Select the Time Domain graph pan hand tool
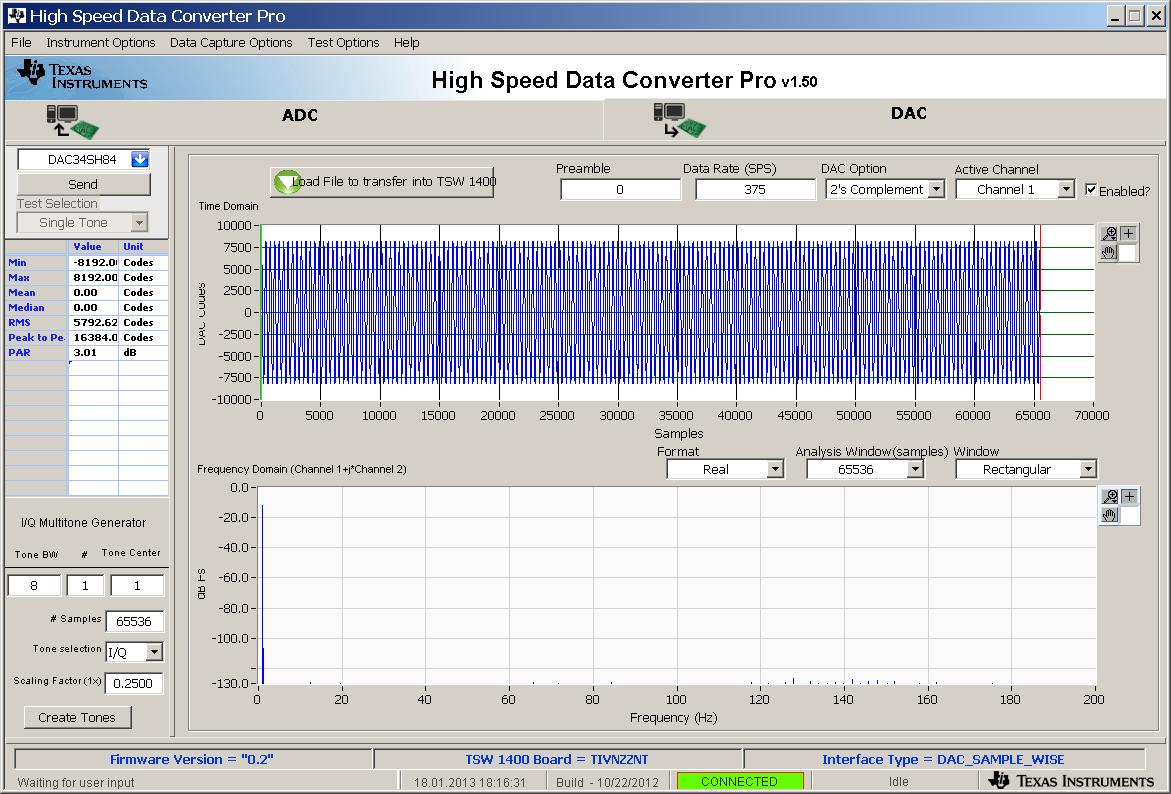1171x794 pixels. coord(1109,252)
